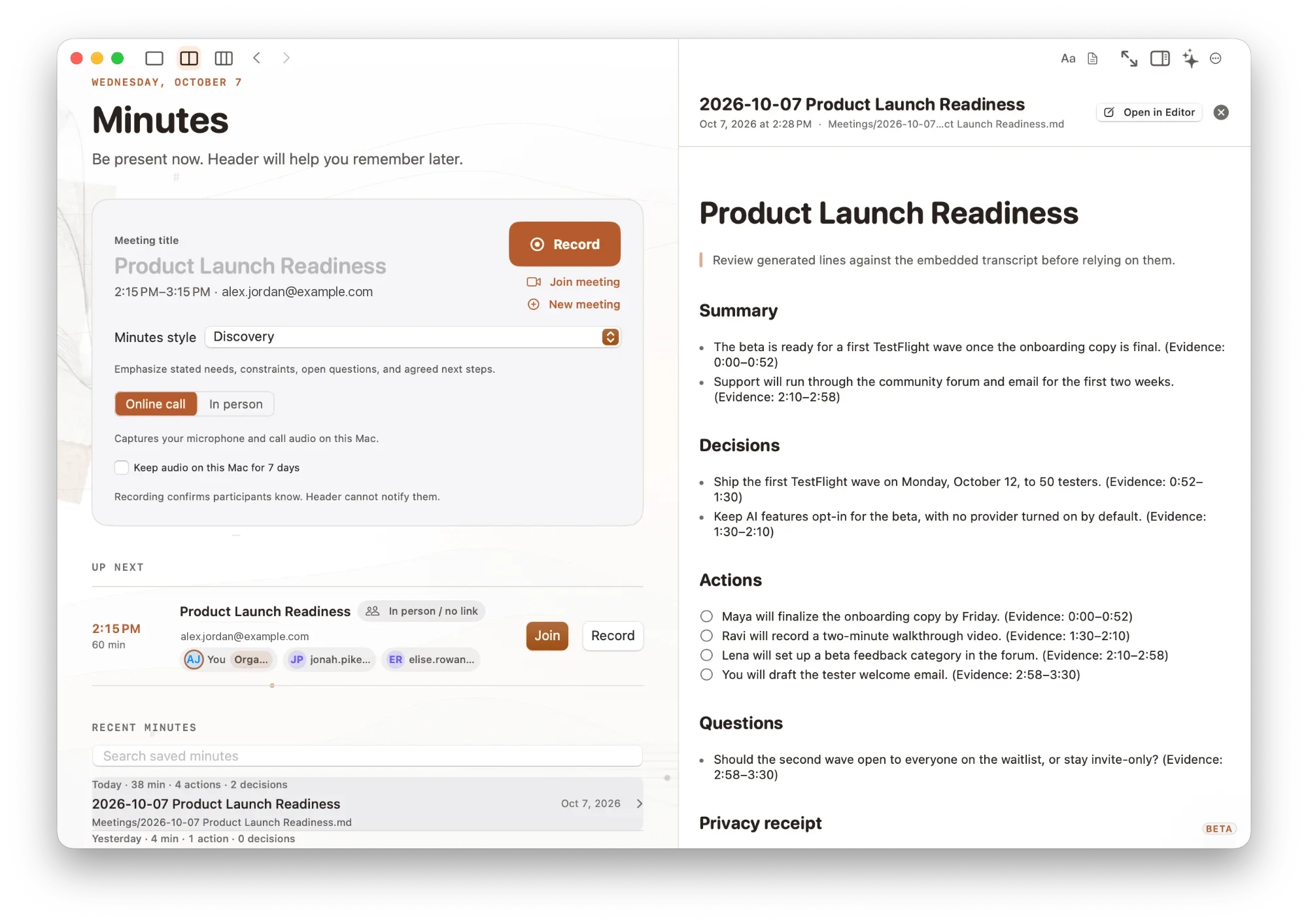The image size is (1308, 924).
Task: Select the Online call option
Action: tap(156, 404)
